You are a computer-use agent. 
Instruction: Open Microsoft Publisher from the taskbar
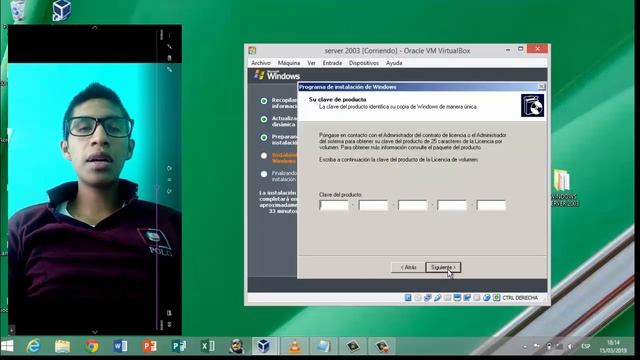pos(179,347)
